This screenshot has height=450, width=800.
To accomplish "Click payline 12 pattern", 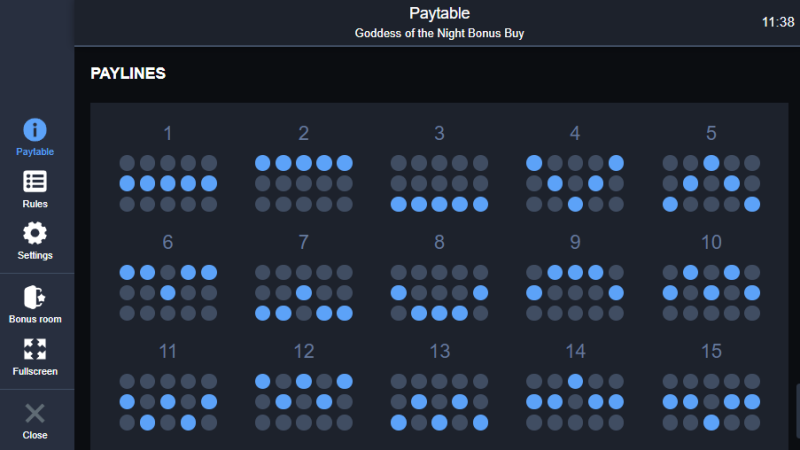I will click(x=304, y=402).
